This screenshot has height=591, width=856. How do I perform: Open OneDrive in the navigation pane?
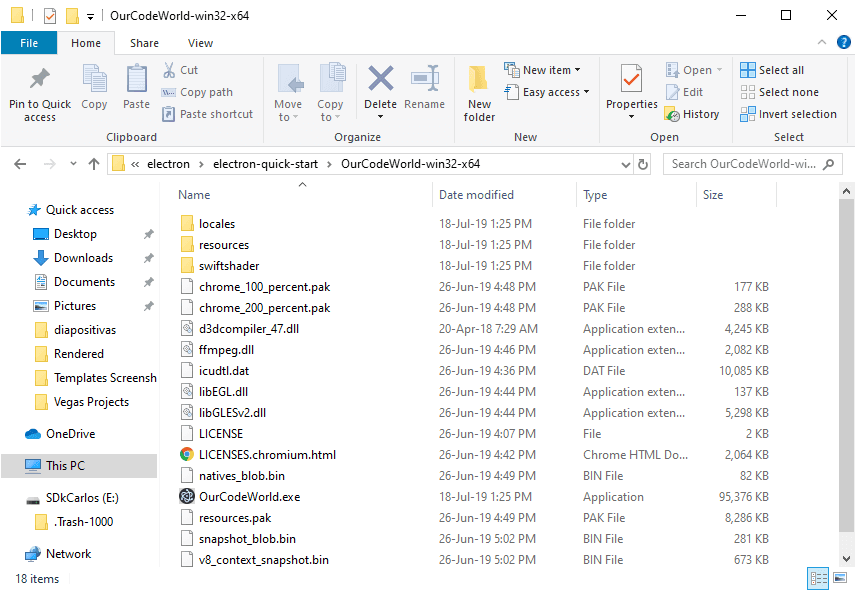[x=70, y=434]
